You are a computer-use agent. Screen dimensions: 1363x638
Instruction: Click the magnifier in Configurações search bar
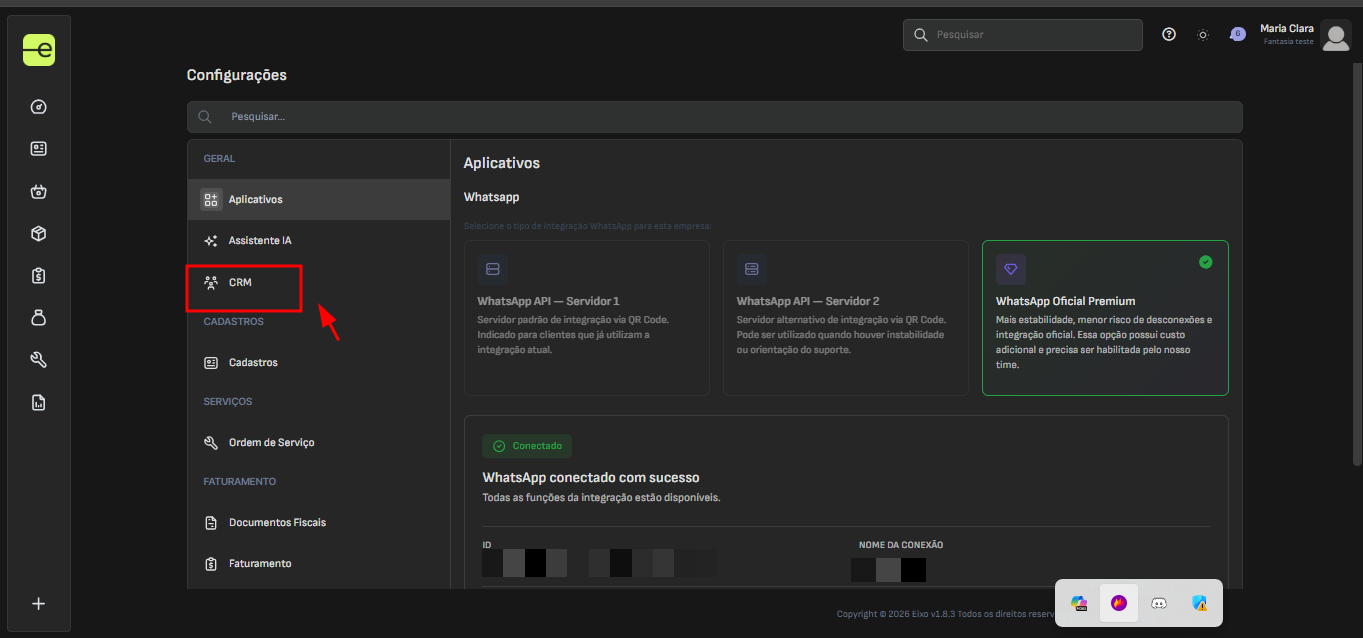(x=205, y=117)
